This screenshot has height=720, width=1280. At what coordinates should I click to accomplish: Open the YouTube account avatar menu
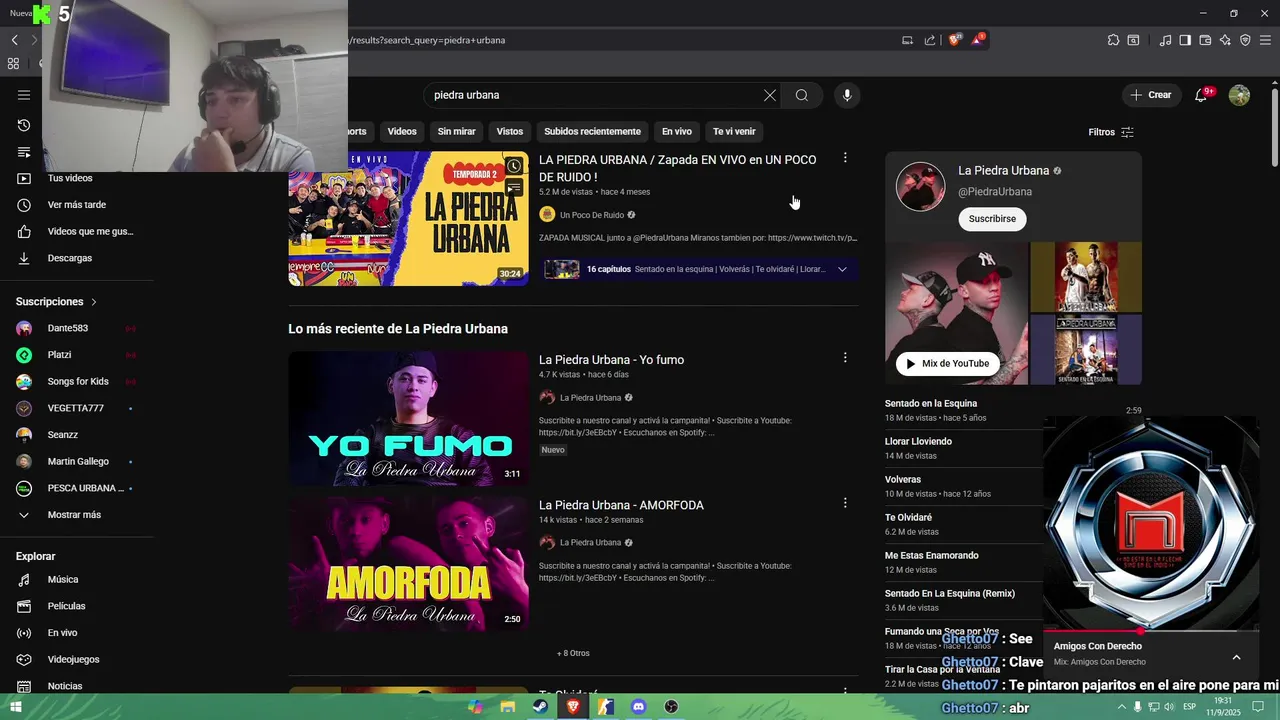click(1239, 95)
